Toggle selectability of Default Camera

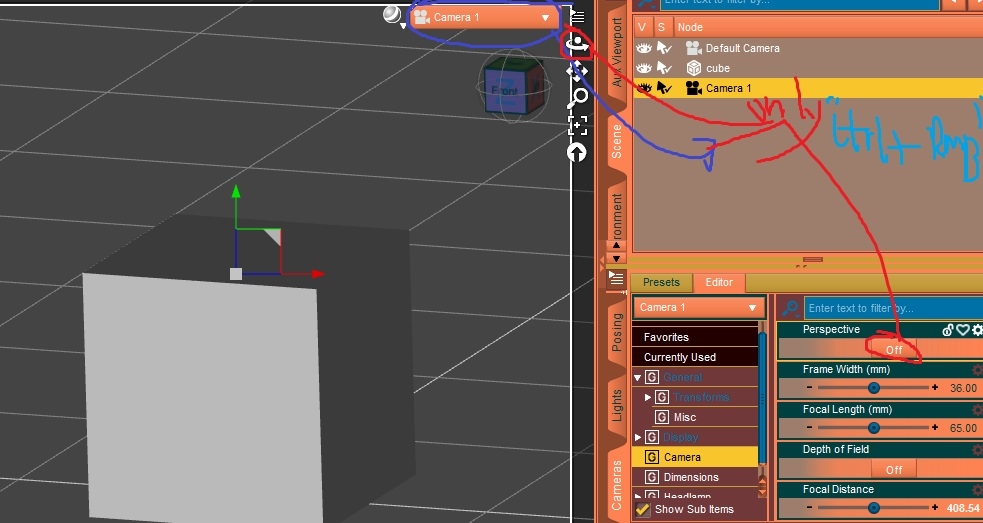click(x=664, y=48)
